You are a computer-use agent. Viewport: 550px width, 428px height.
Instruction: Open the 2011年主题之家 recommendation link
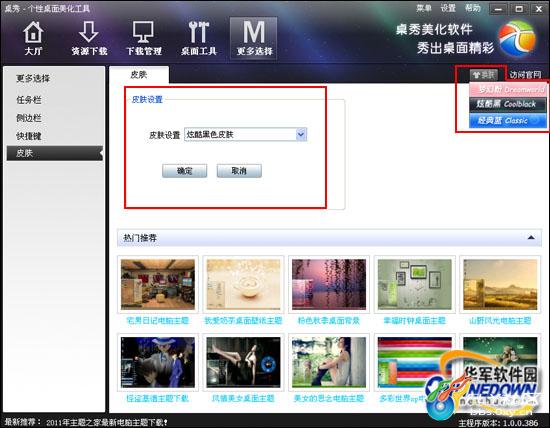(107, 422)
